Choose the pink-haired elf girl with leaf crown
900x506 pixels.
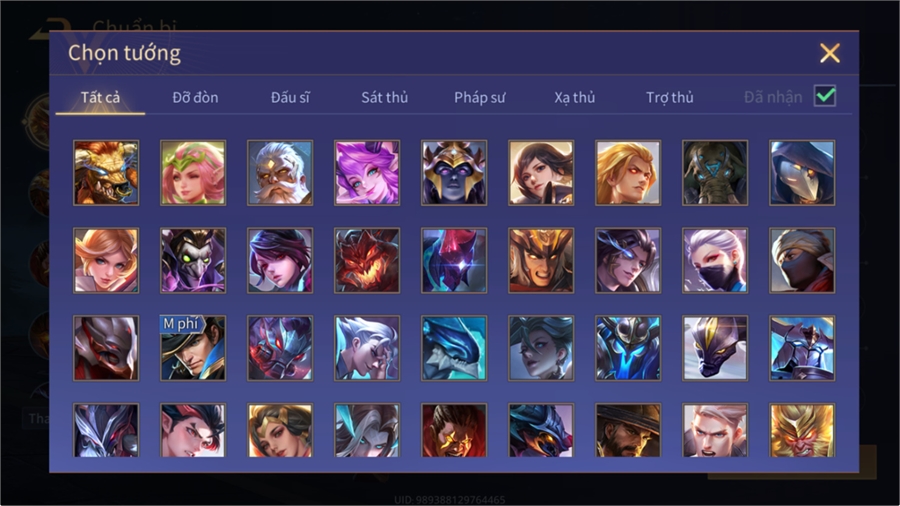click(193, 173)
